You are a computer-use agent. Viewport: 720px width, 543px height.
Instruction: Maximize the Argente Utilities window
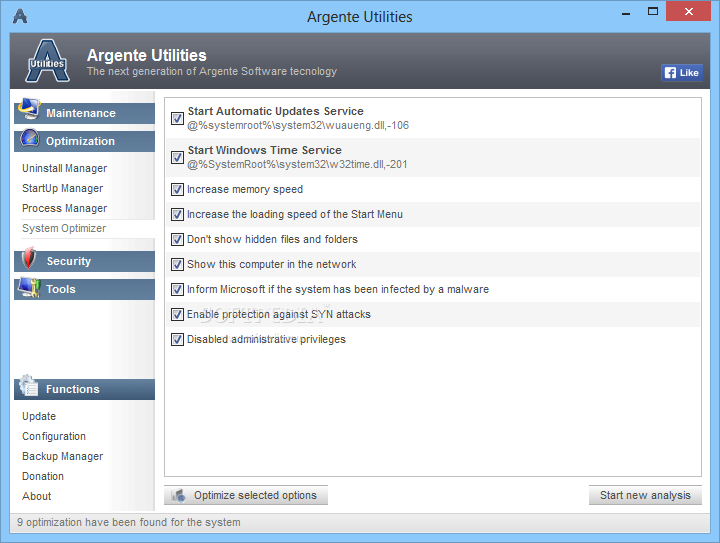point(652,12)
